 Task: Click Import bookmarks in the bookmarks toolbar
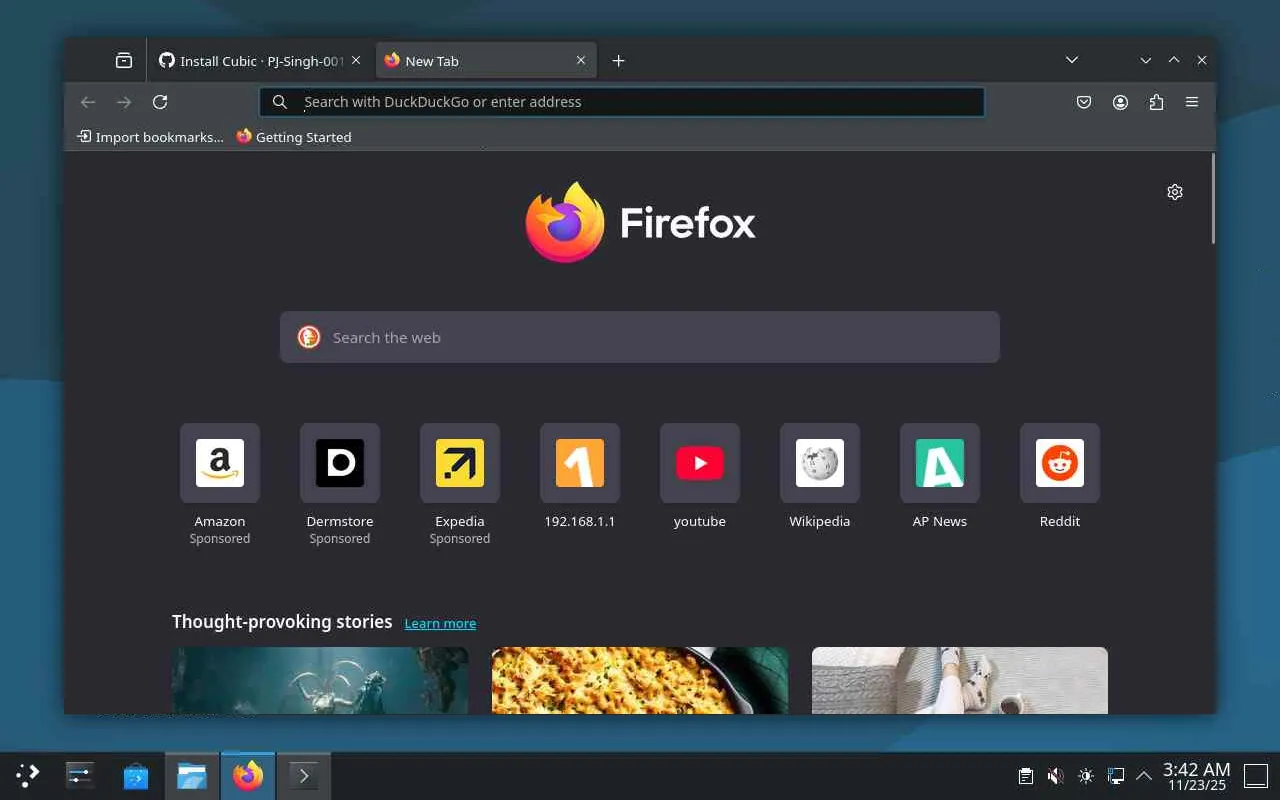click(x=150, y=137)
